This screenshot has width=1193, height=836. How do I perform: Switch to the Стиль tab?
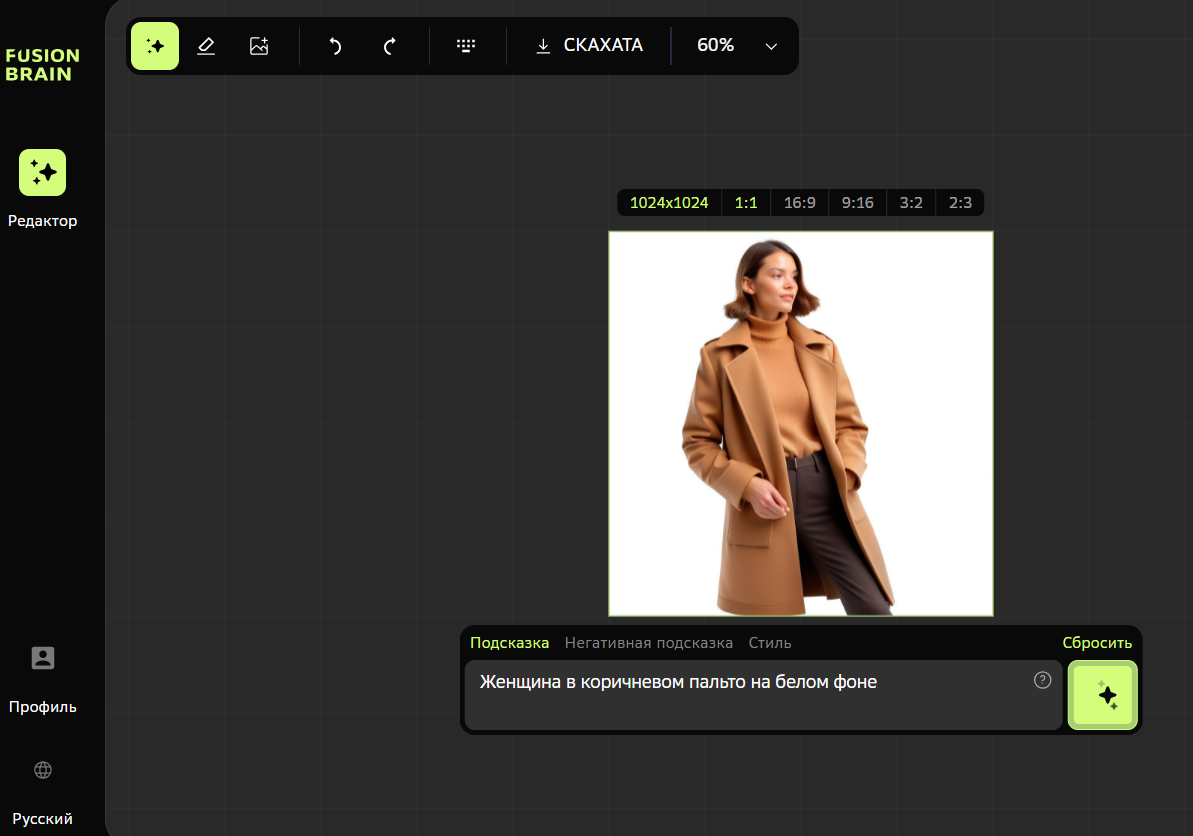[x=770, y=643]
